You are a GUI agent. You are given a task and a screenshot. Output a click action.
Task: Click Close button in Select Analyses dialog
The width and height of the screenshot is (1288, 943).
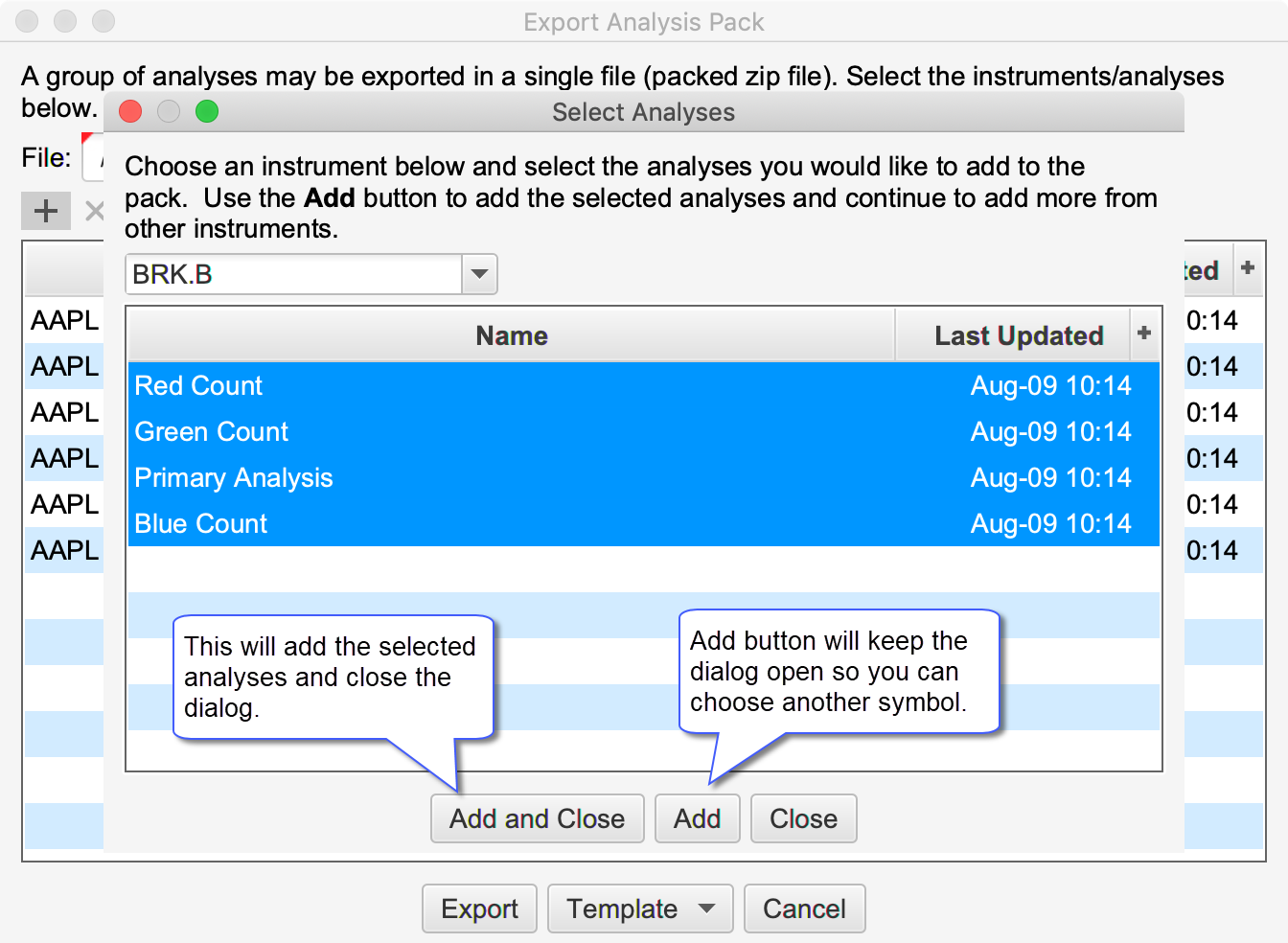click(x=803, y=818)
